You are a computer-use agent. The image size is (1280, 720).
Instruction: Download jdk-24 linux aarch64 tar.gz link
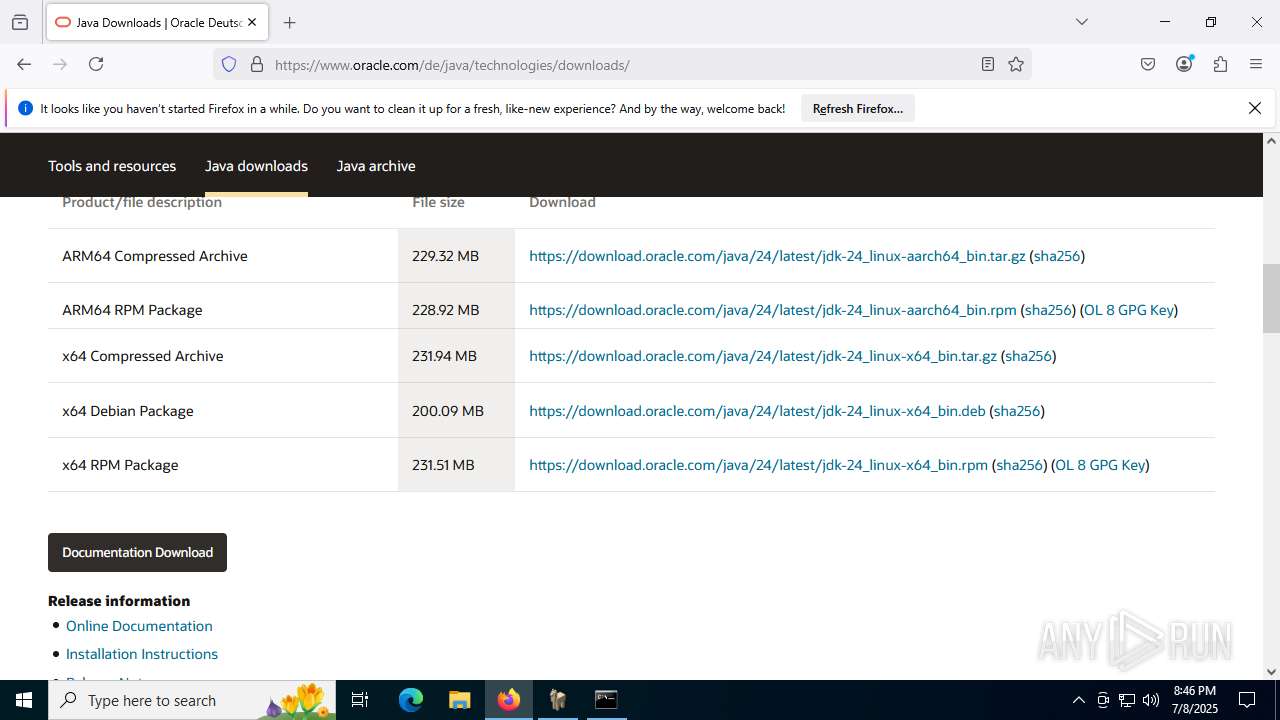pos(777,256)
